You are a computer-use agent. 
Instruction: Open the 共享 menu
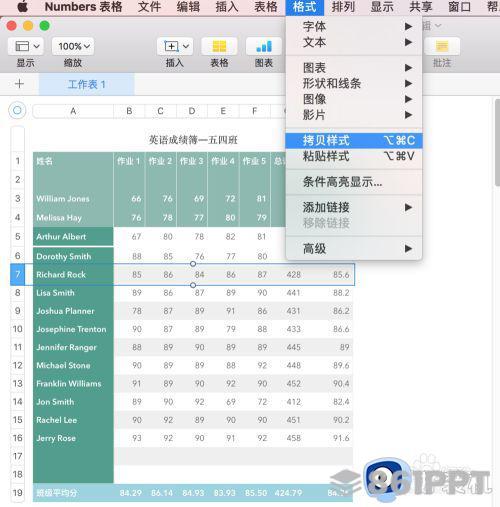[x=421, y=7]
